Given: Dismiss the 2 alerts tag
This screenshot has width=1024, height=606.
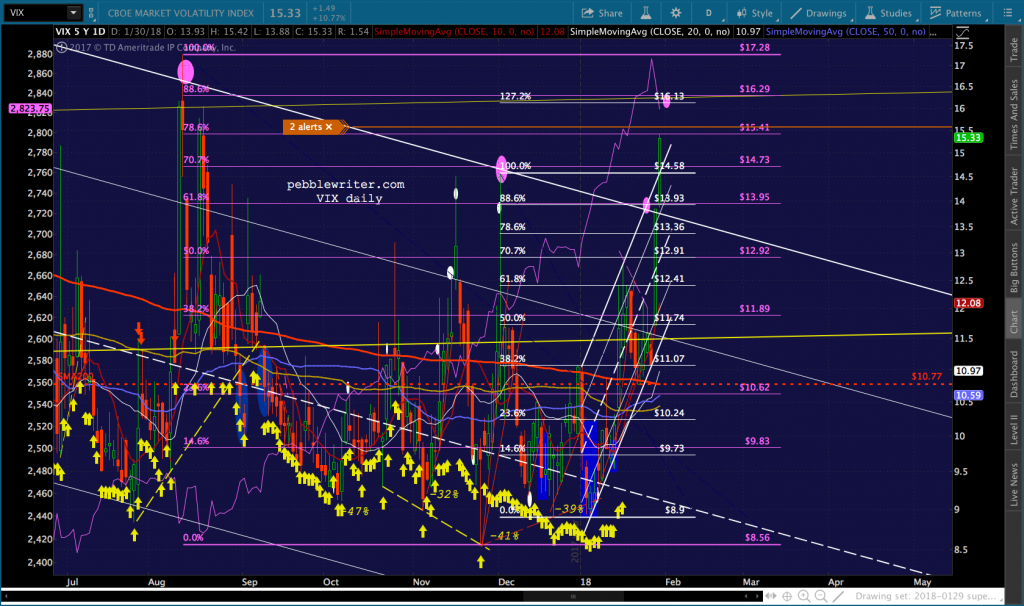Looking at the screenshot, I should click(328, 127).
